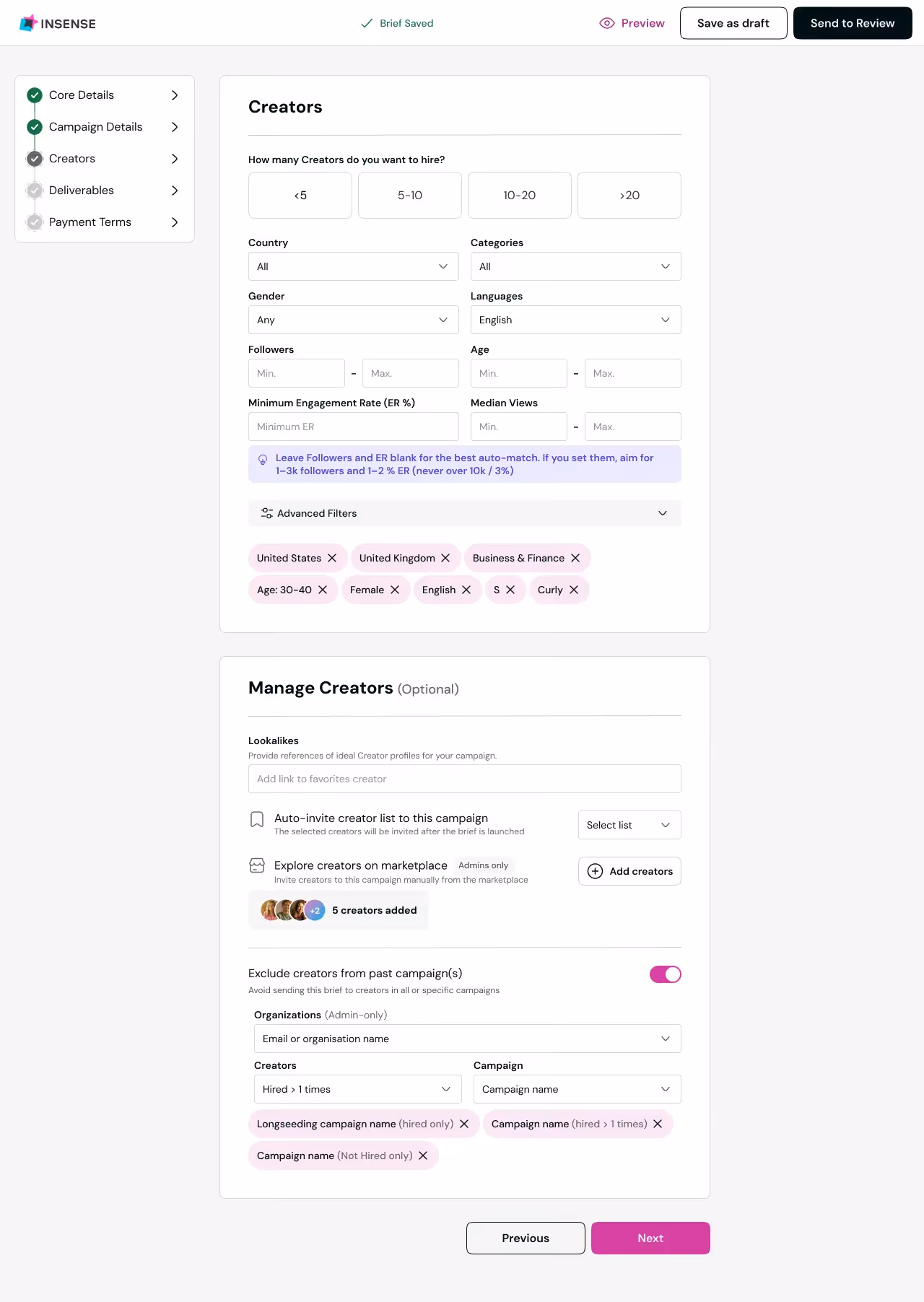Click the marketplace storefront icon
924x1302 pixels.
pyautogui.click(x=257, y=865)
